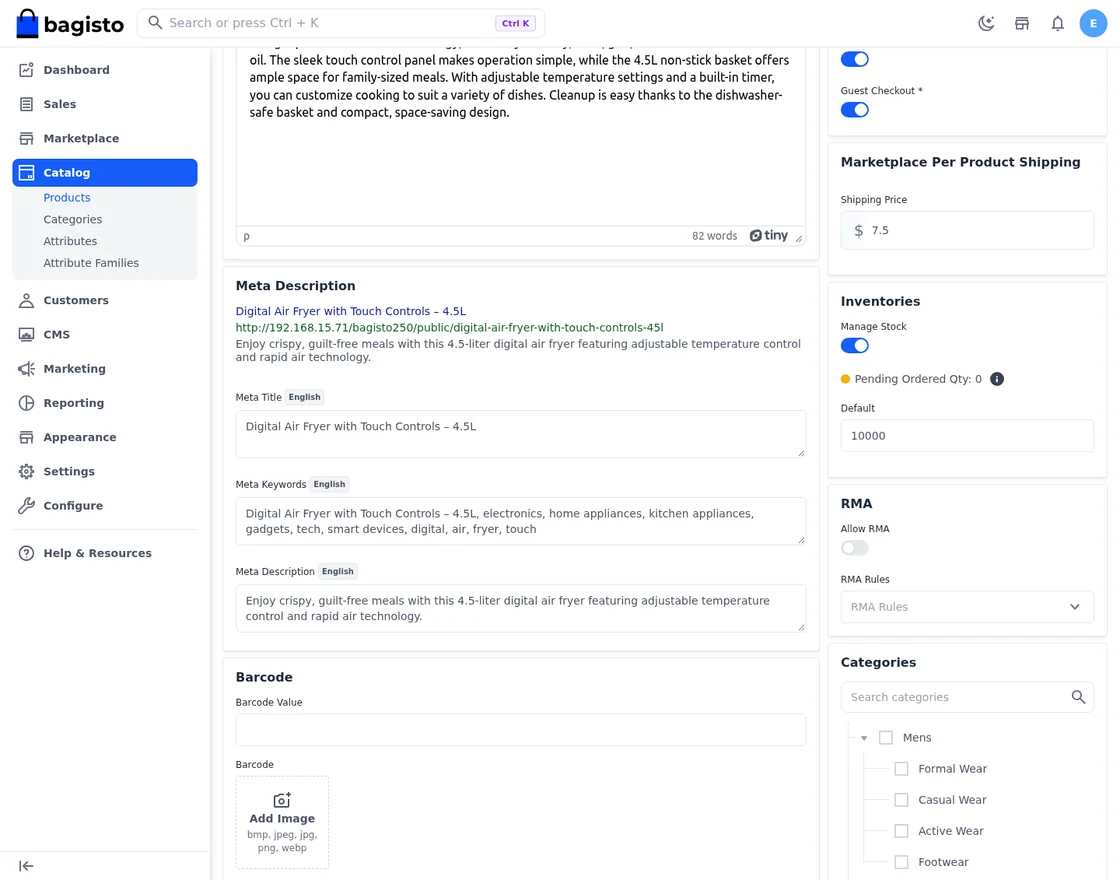Toggle the switch above Guest Checkout
Viewport: 1120px width, 880px height.
pyautogui.click(x=854, y=59)
